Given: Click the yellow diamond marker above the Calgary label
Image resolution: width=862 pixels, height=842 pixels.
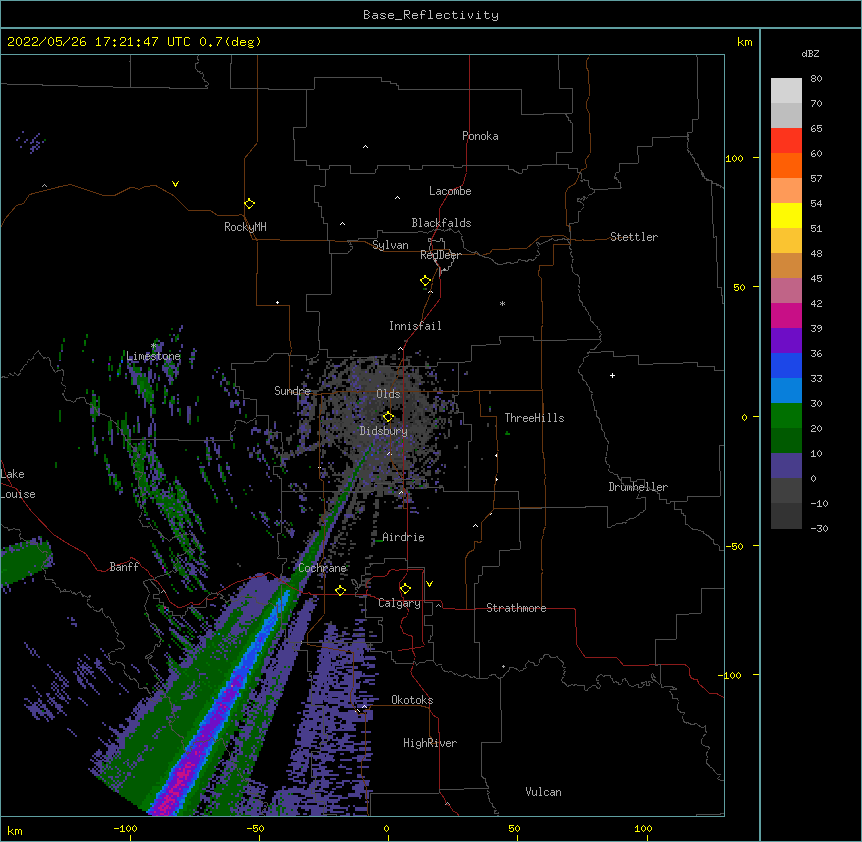Looking at the screenshot, I should click(x=405, y=589).
